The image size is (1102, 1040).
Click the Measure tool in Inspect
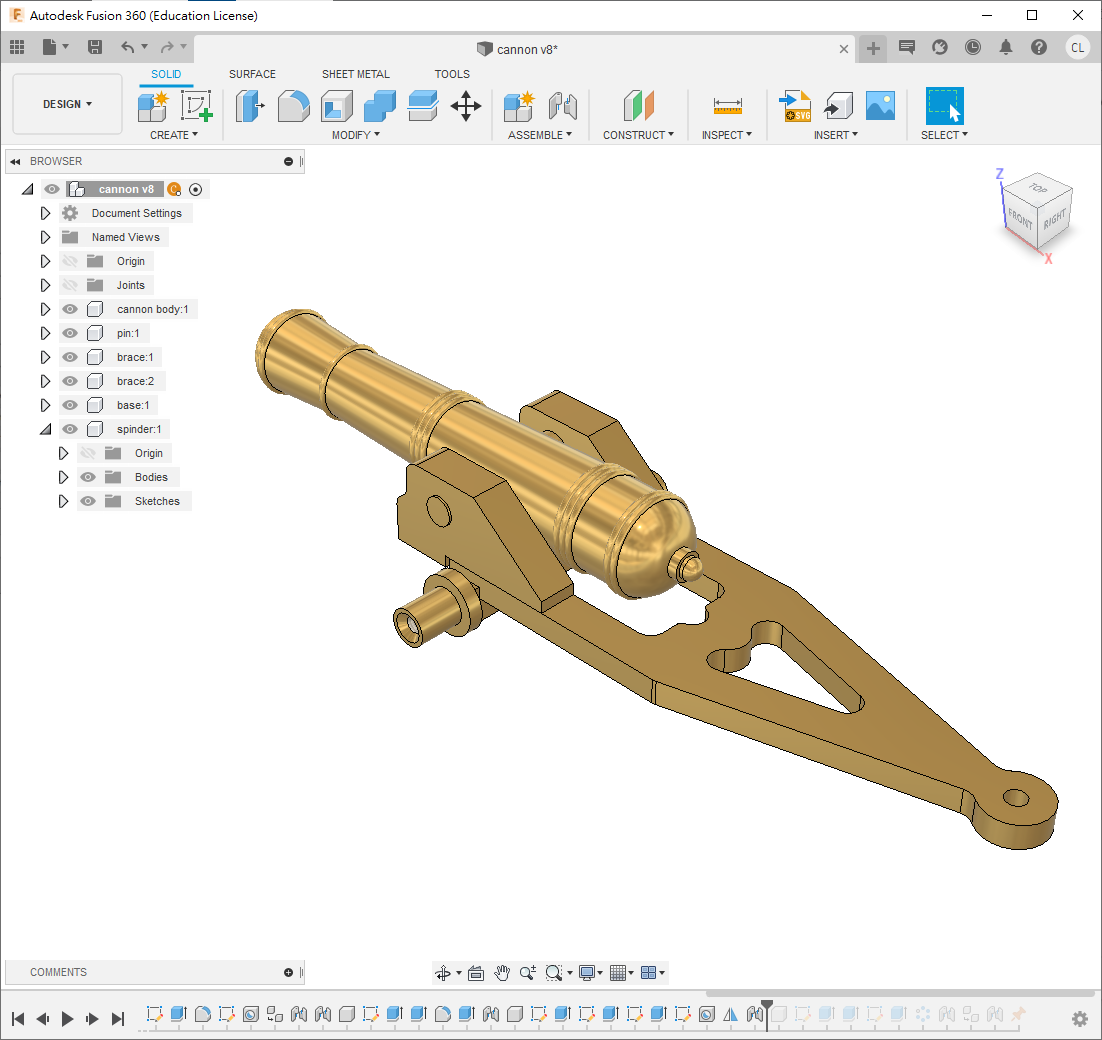tap(727, 106)
